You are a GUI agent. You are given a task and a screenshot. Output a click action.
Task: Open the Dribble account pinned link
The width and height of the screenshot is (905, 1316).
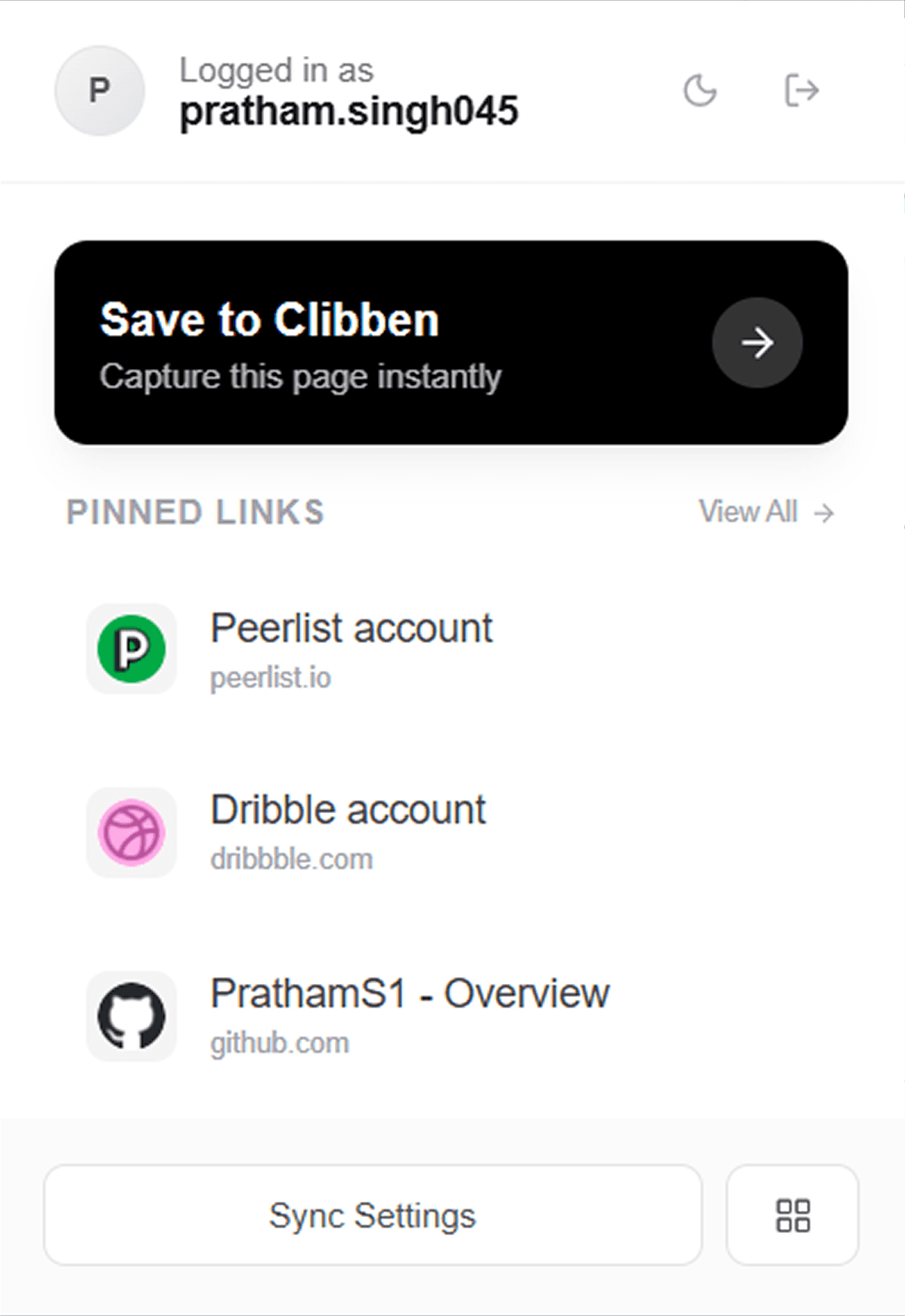348,810
